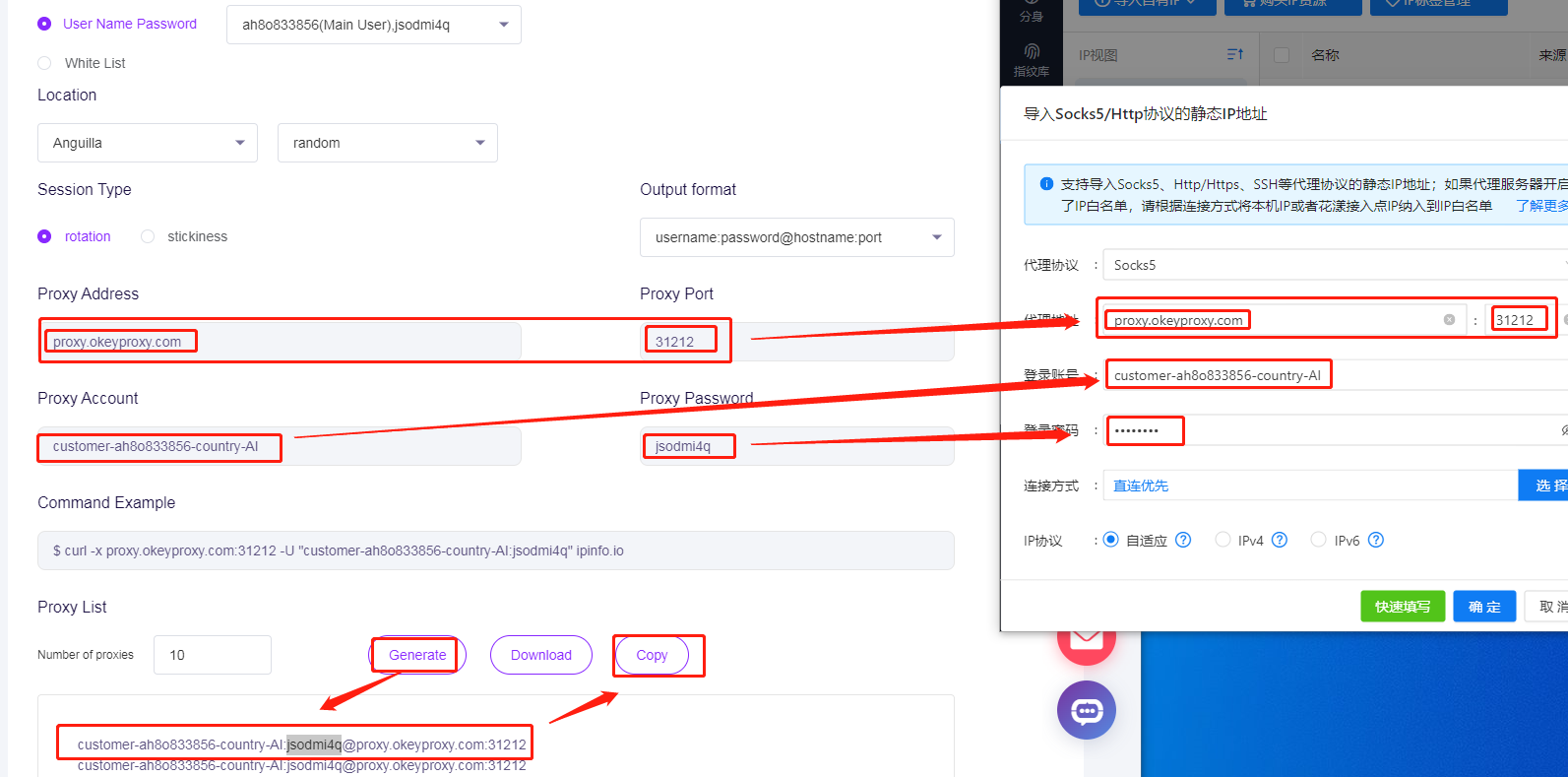Click the Download button
The width and height of the screenshot is (1568, 777).
(x=540, y=655)
